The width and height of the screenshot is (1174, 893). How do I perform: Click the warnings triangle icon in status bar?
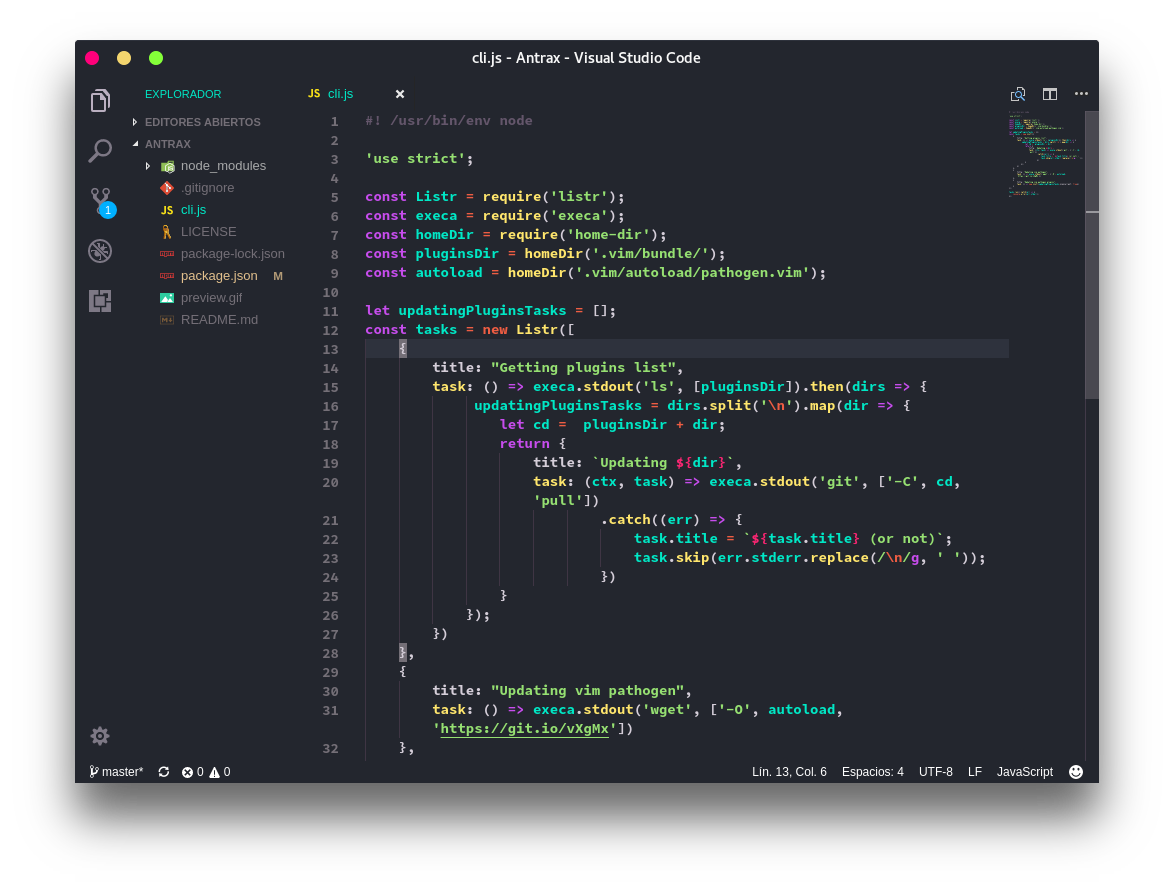[215, 772]
